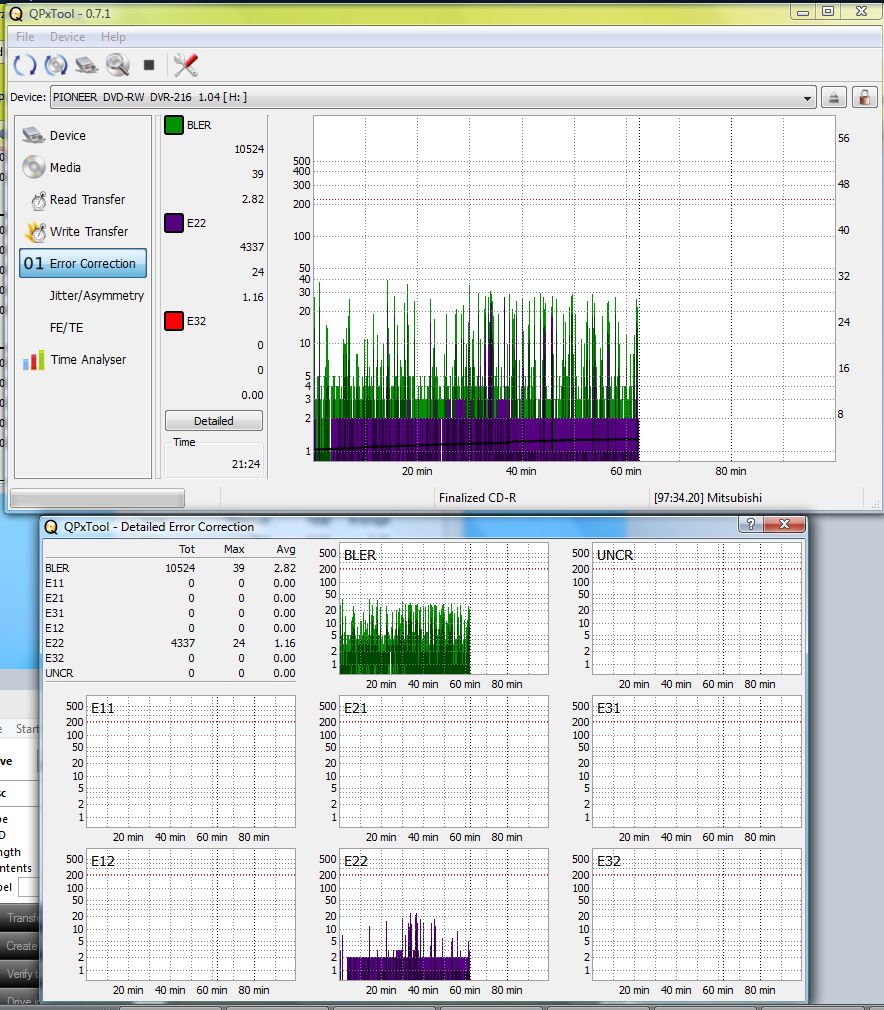Image resolution: width=884 pixels, height=1010 pixels.
Task: Click the E21 detail graph
Action: coord(444,761)
